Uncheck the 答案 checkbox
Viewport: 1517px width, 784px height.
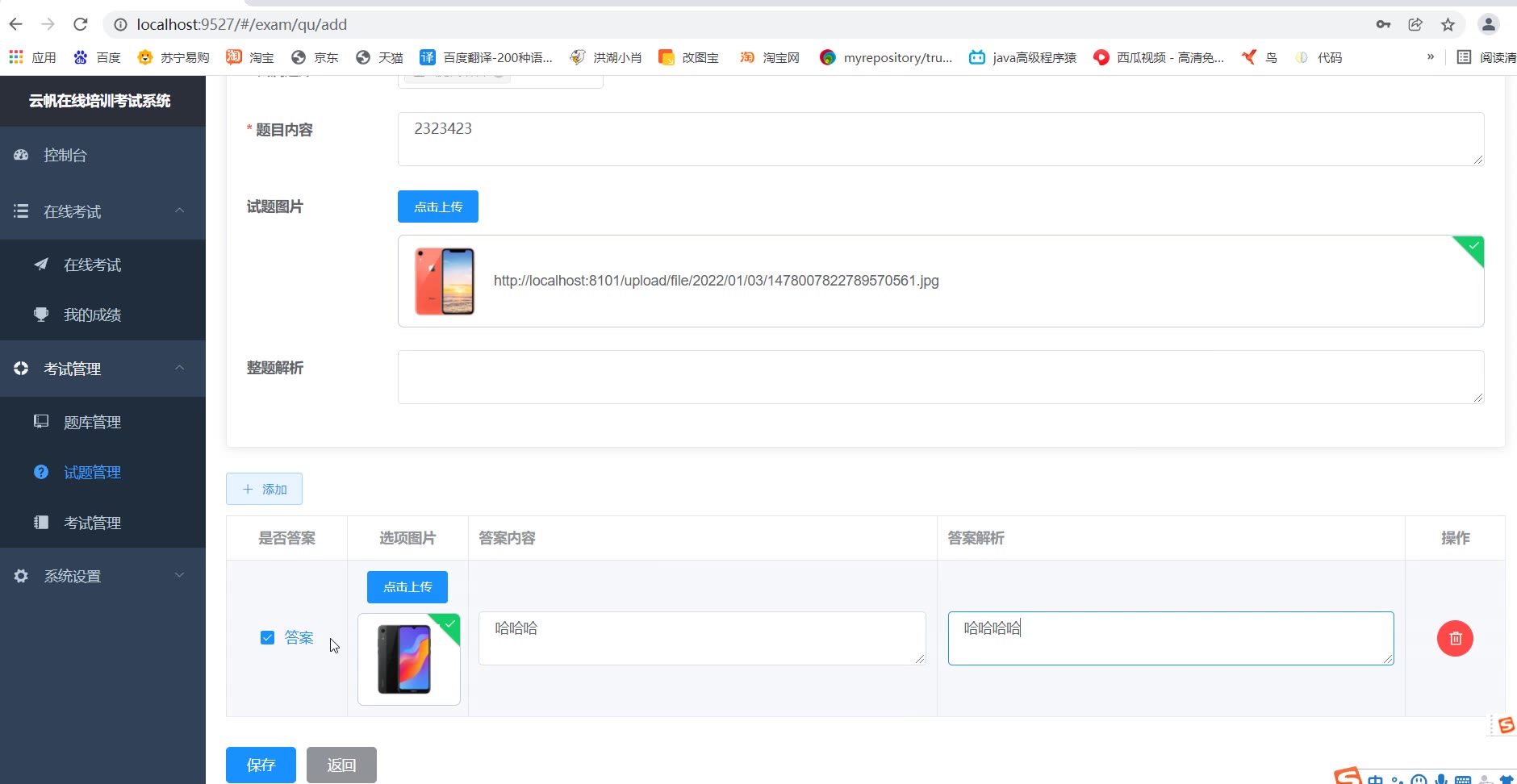click(x=267, y=637)
